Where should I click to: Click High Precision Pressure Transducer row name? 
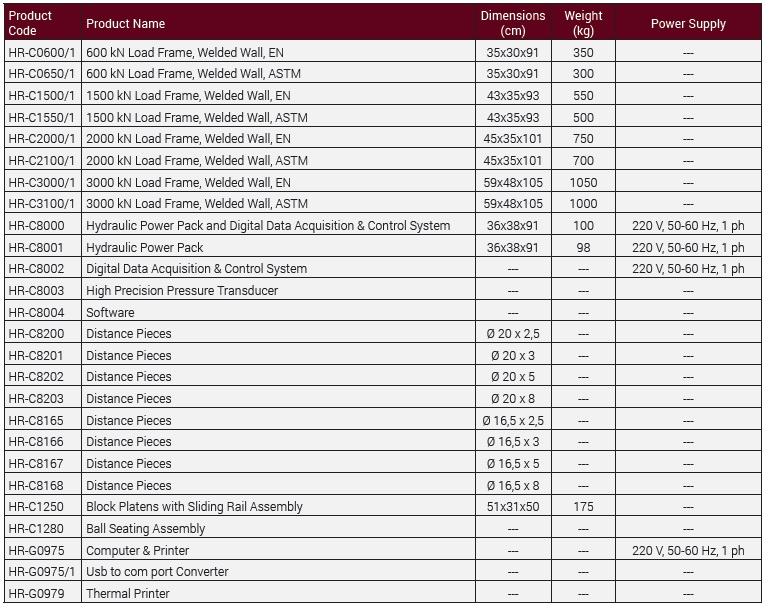[182, 290]
